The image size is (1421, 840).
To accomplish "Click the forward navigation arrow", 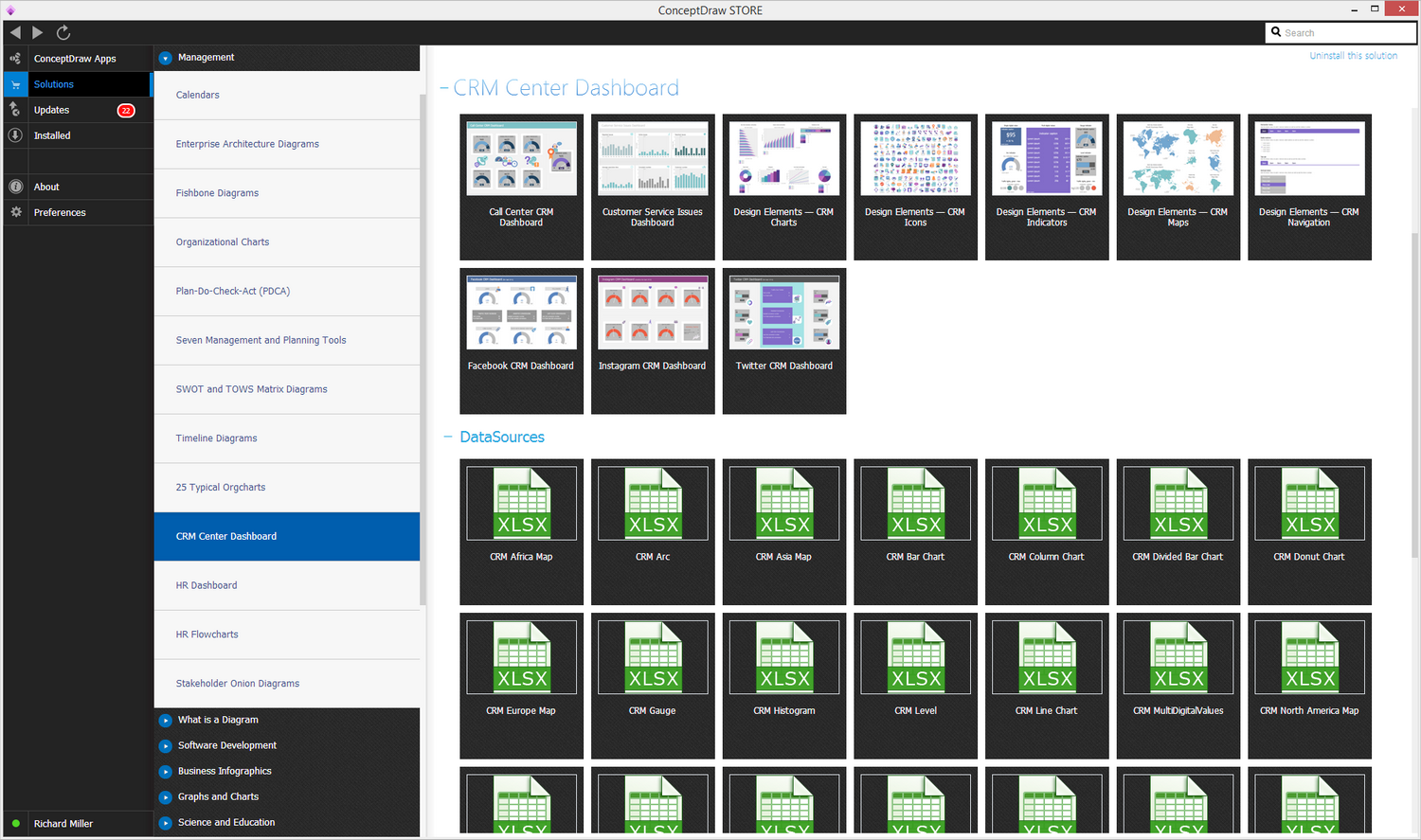I will coord(38,32).
